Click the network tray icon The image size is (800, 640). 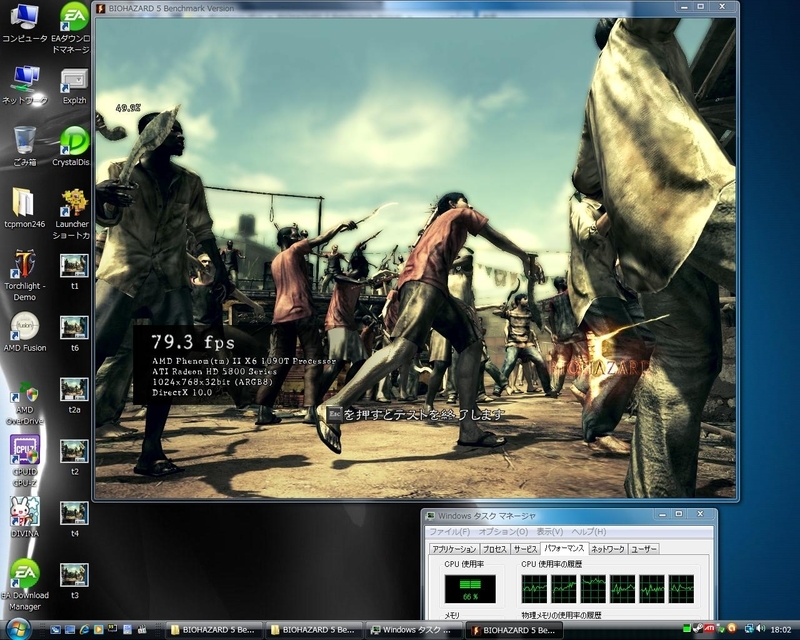point(749,629)
